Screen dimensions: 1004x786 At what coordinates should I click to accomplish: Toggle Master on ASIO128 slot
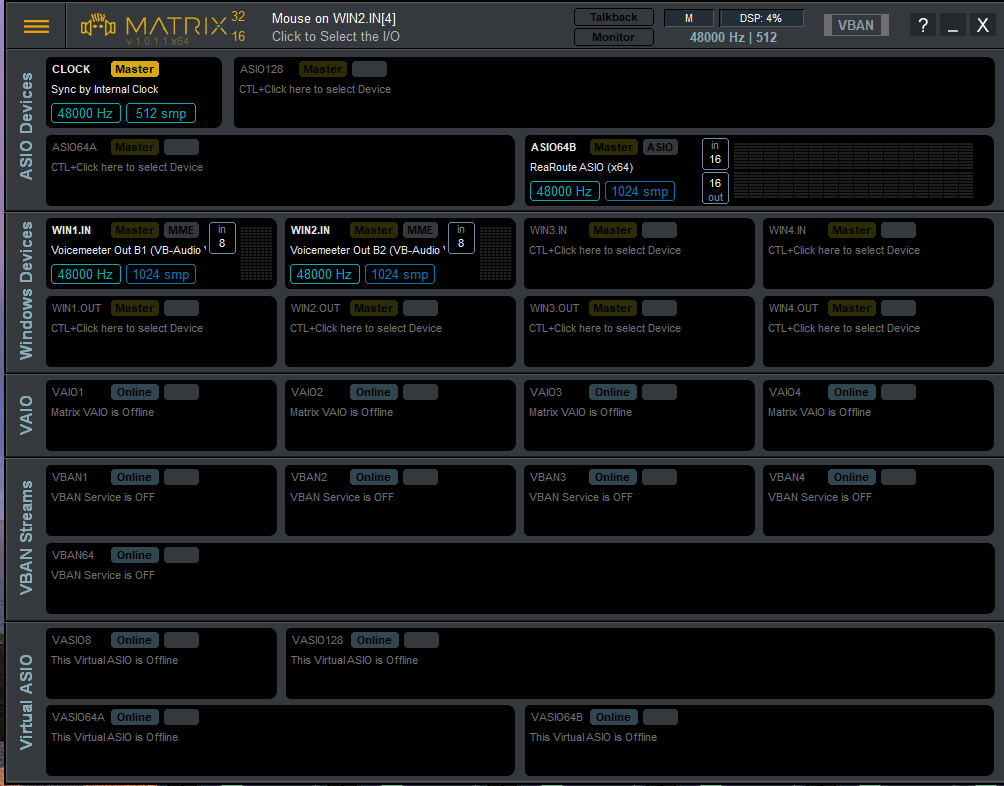point(322,69)
